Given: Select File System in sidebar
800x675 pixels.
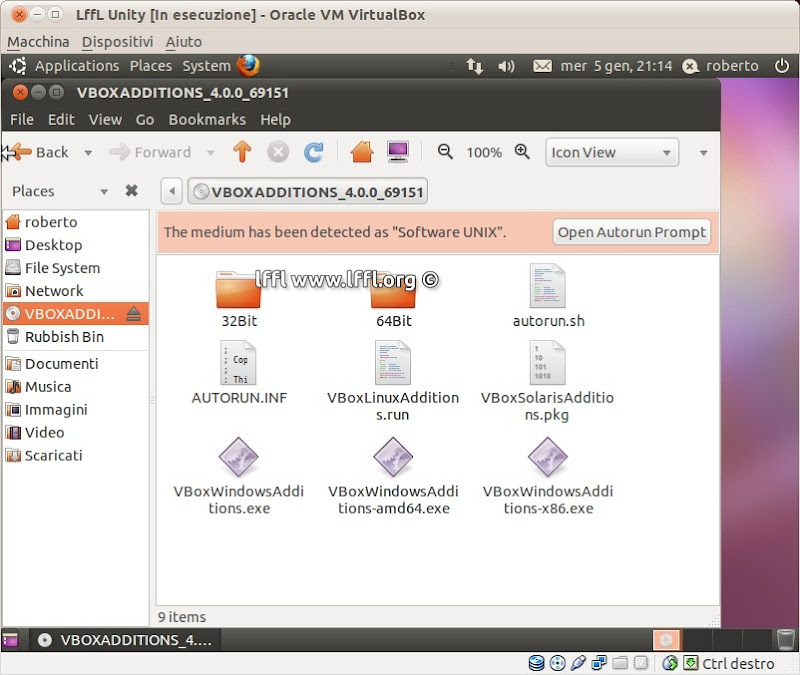Looking at the screenshot, I should click(x=76, y=268).
